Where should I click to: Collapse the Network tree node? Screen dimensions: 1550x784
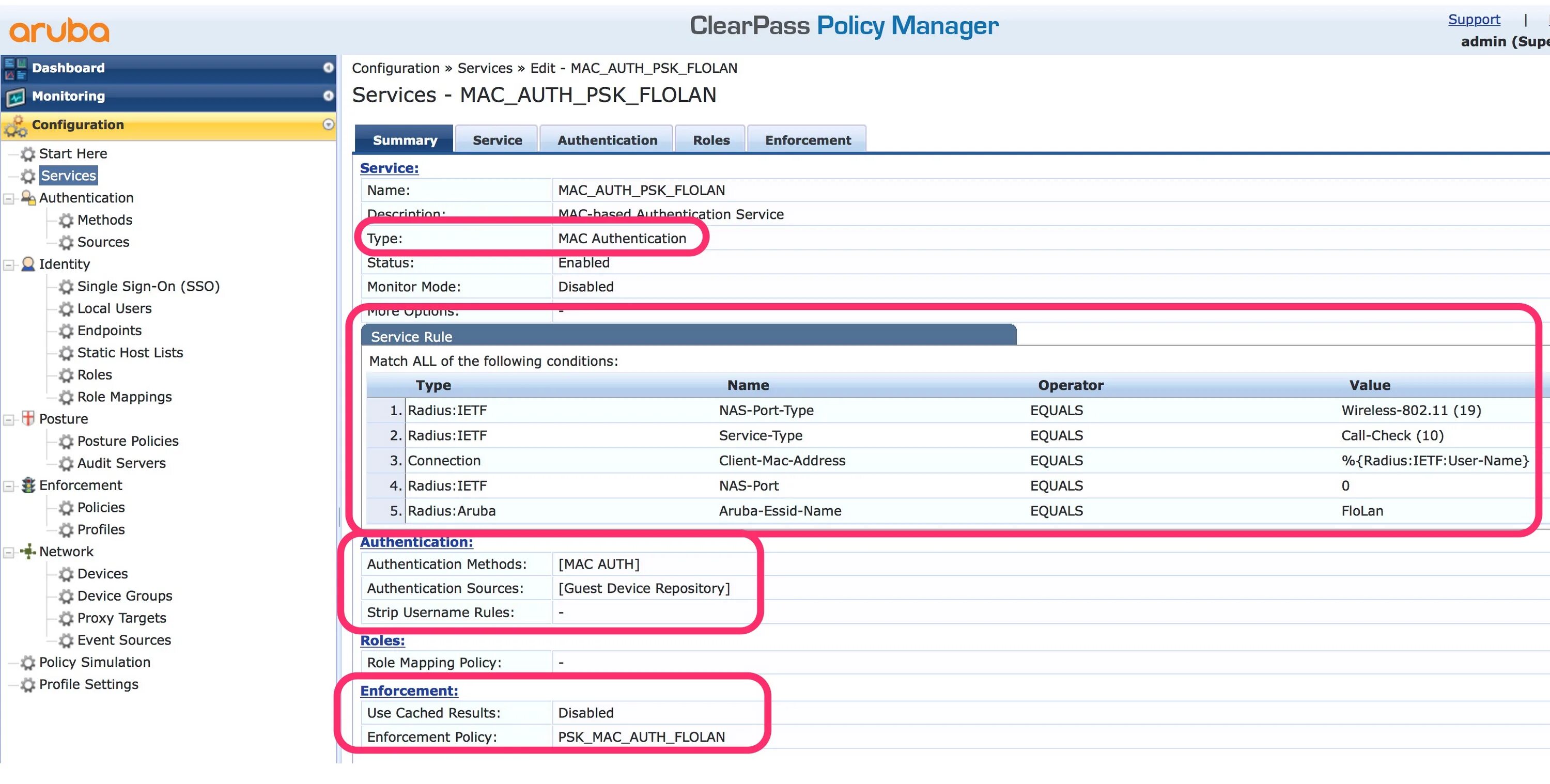pyautogui.click(x=8, y=552)
